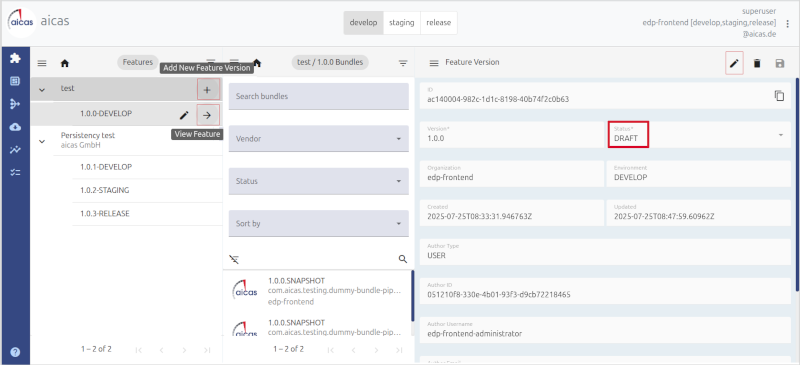Open the Features panel hamburger menu
The height and width of the screenshot is (365, 800).
(x=42, y=63)
